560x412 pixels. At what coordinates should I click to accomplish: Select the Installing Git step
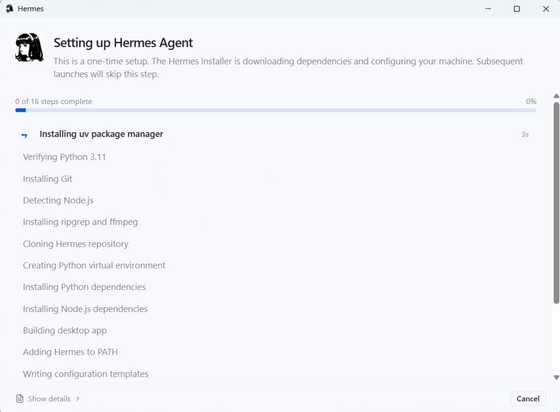[48, 179]
